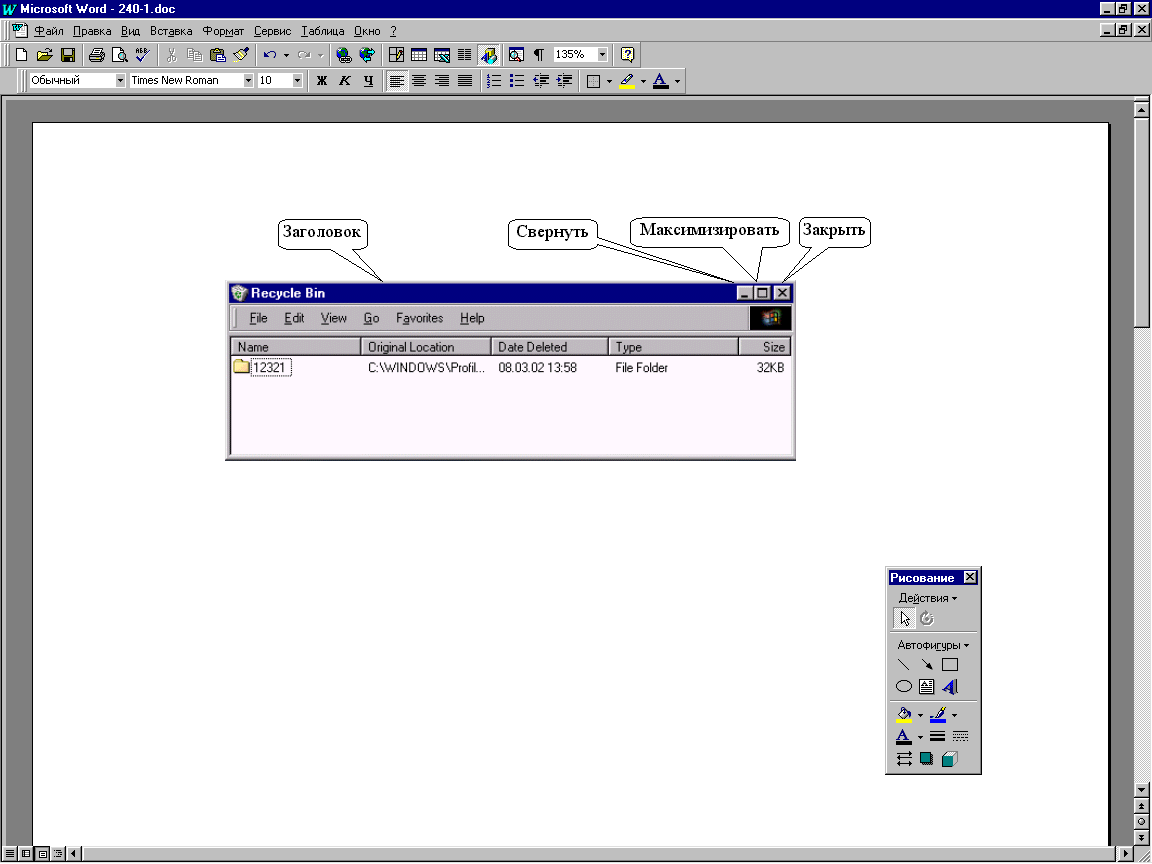Viewport: 1152px width, 864px height.
Task: Insert a bulleted list
Action: point(517,81)
